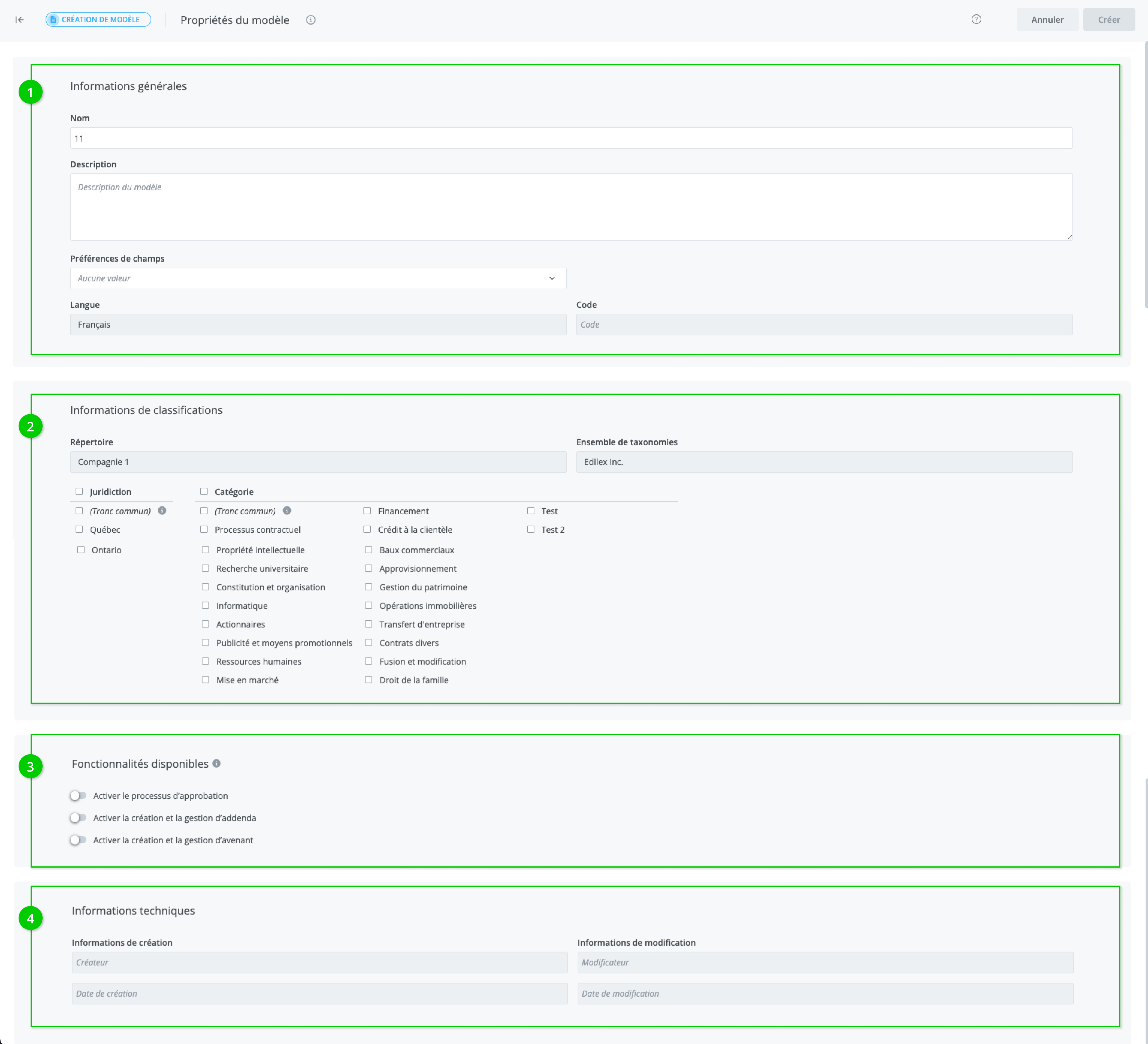Select all with Catégorie header checkbox
This screenshot has height=1044, width=1148.
204,491
